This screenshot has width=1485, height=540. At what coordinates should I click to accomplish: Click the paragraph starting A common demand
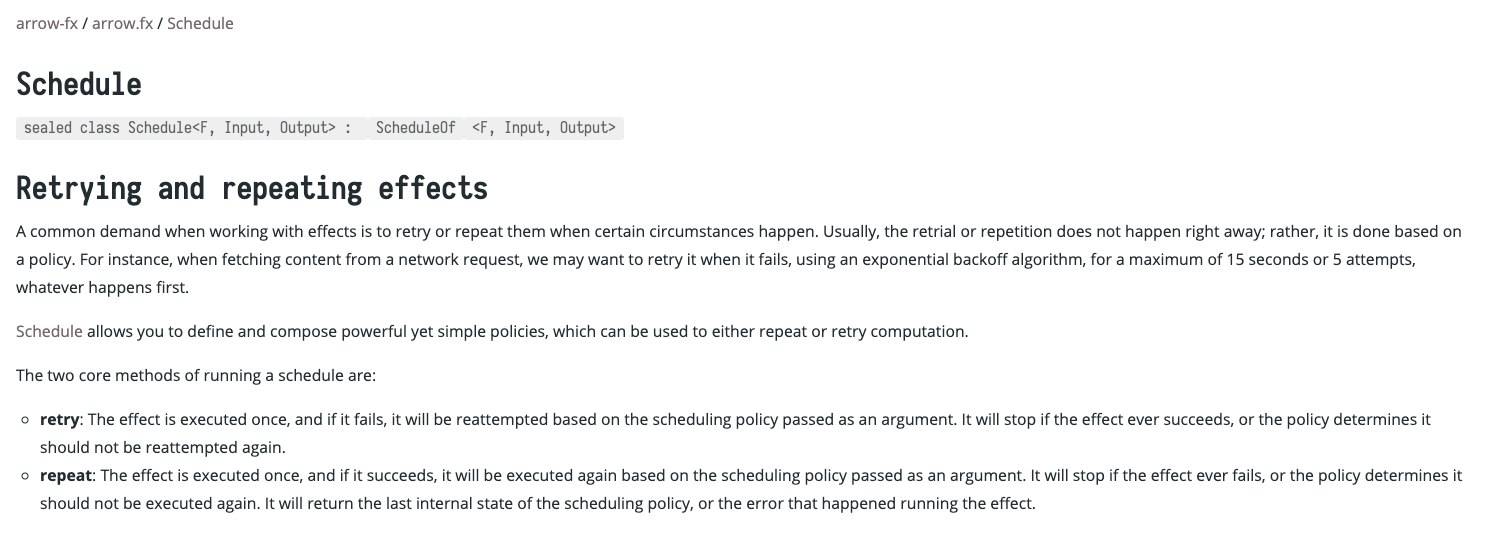pos(739,260)
